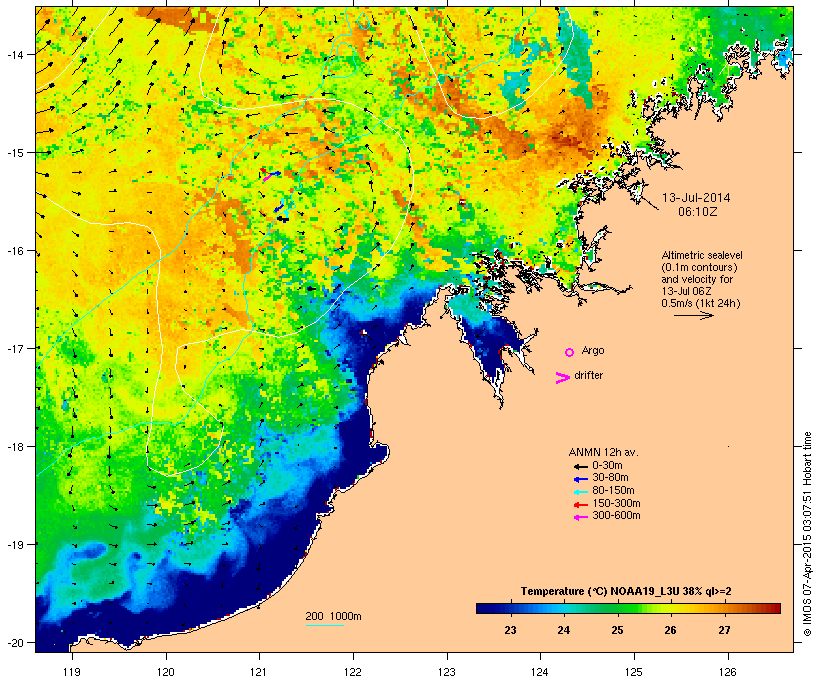Click the latitude axis label '-14'
820x680 pixels.
coord(14,55)
